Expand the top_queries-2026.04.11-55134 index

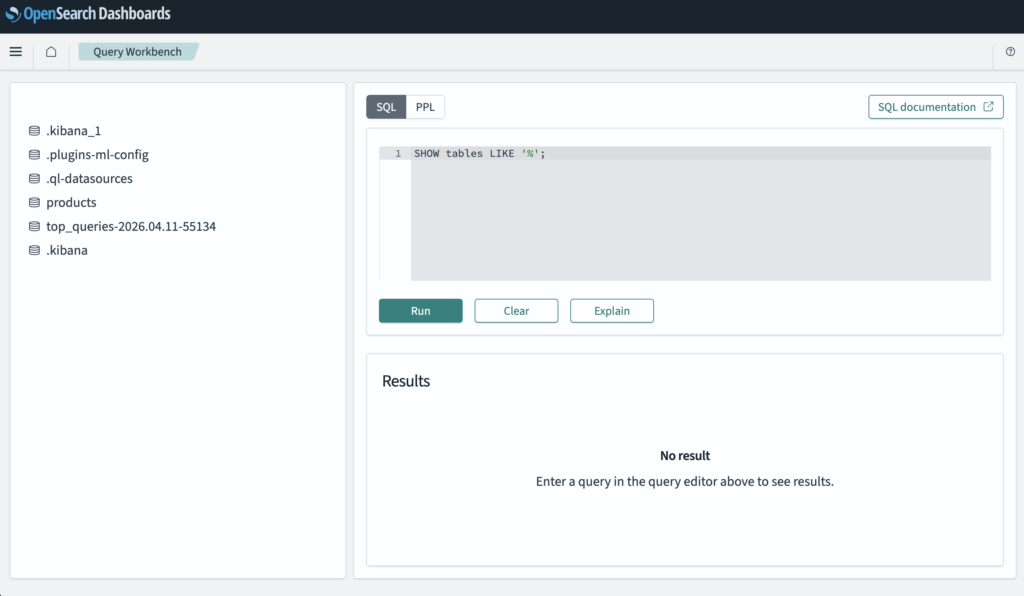point(130,227)
